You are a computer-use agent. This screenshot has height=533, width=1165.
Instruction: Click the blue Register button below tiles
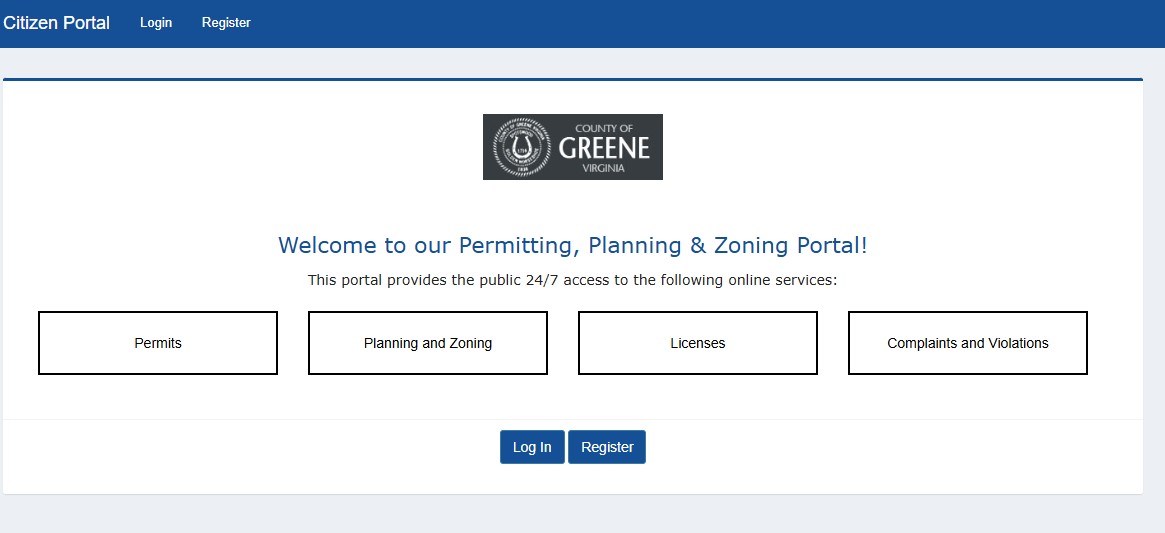tap(607, 447)
